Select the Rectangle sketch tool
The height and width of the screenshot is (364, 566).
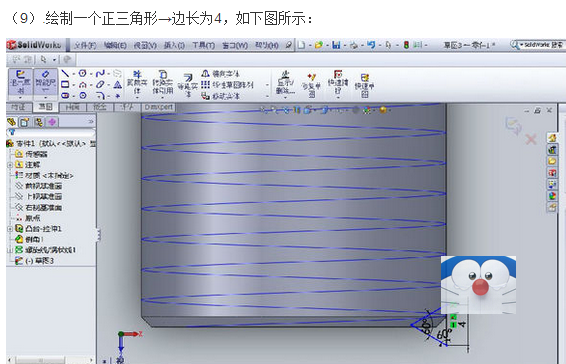pyautogui.click(x=65, y=85)
